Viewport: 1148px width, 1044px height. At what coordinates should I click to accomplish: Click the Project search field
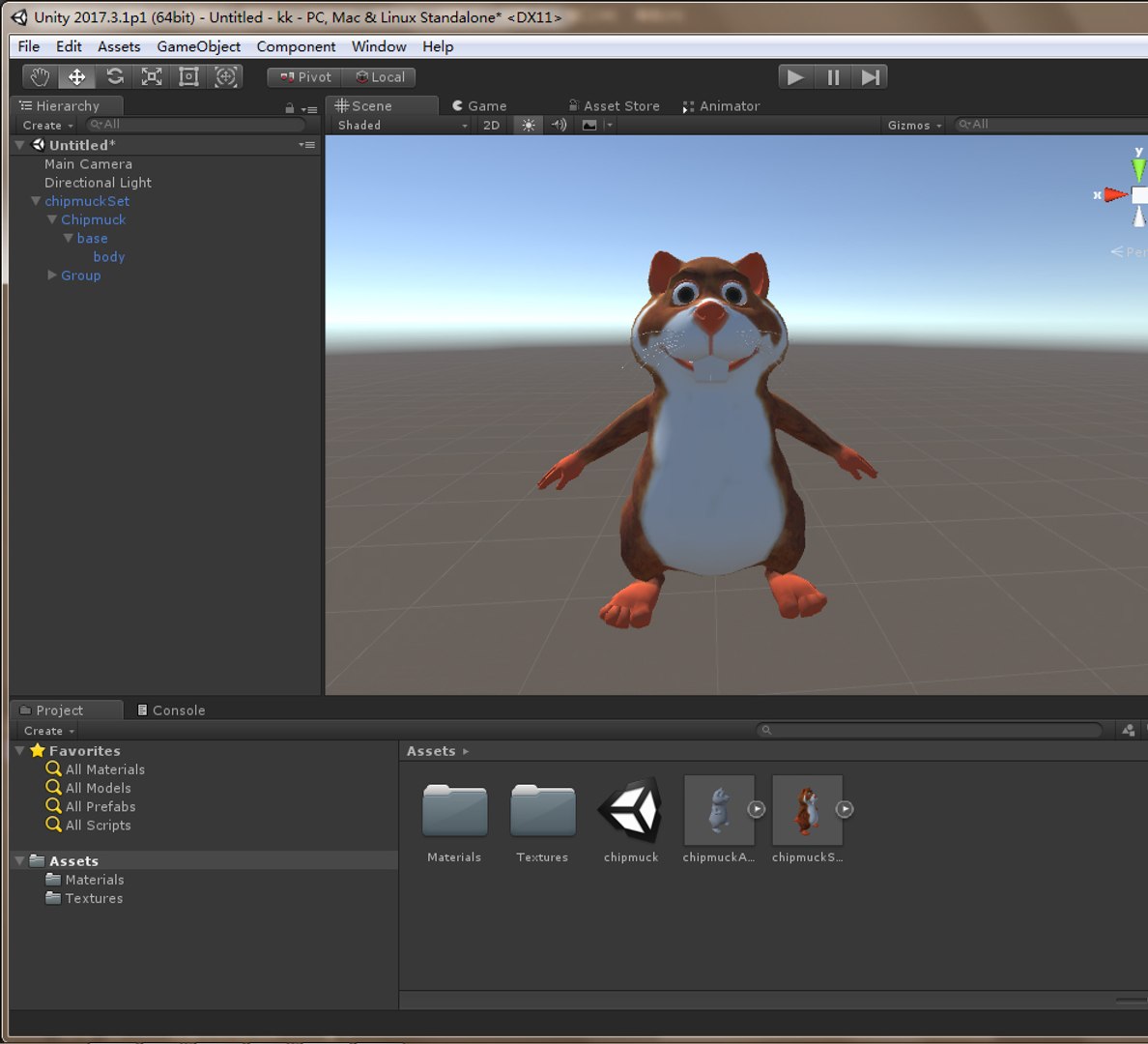[x=930, y=730]
